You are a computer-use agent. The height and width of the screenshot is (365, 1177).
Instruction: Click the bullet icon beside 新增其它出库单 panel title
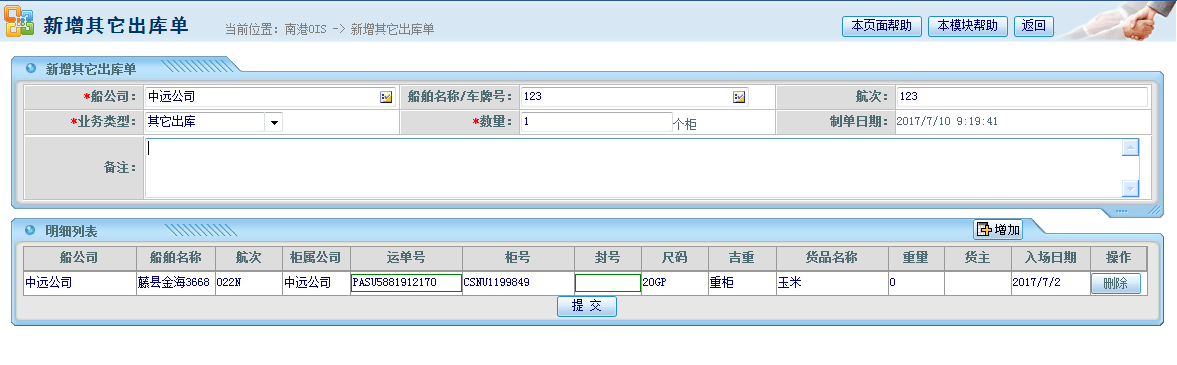pyautogui.click(x=31, y=68)
